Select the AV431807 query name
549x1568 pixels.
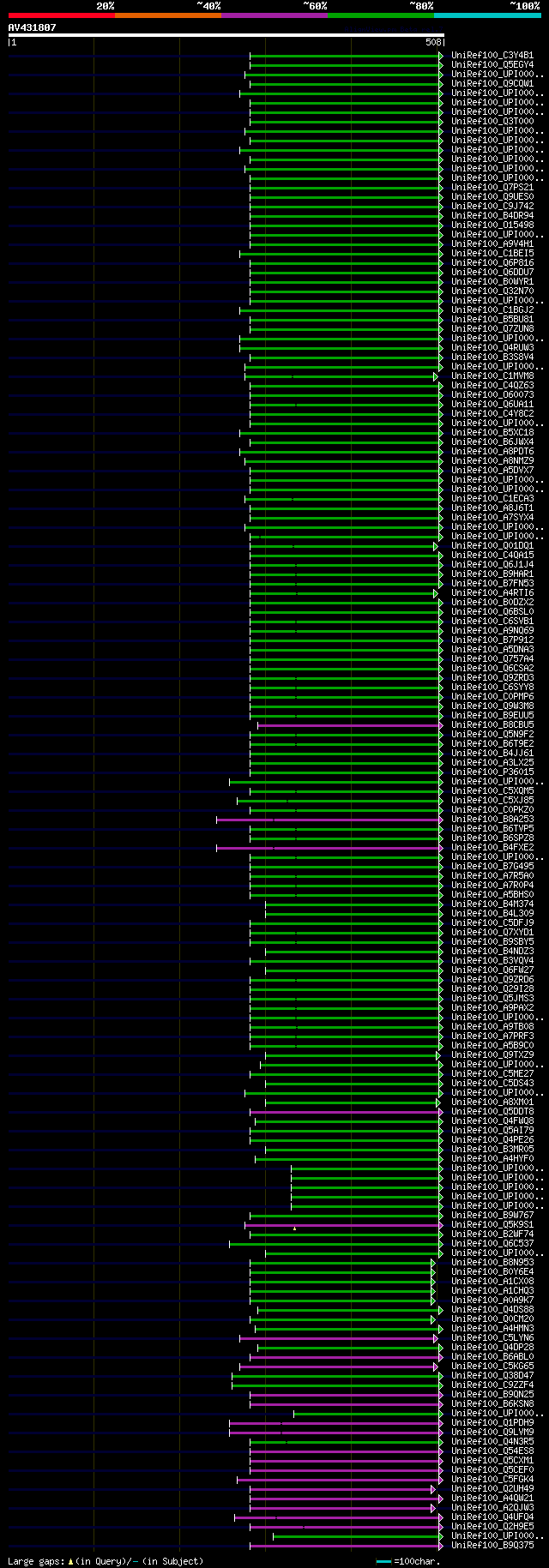coord(32,27)
